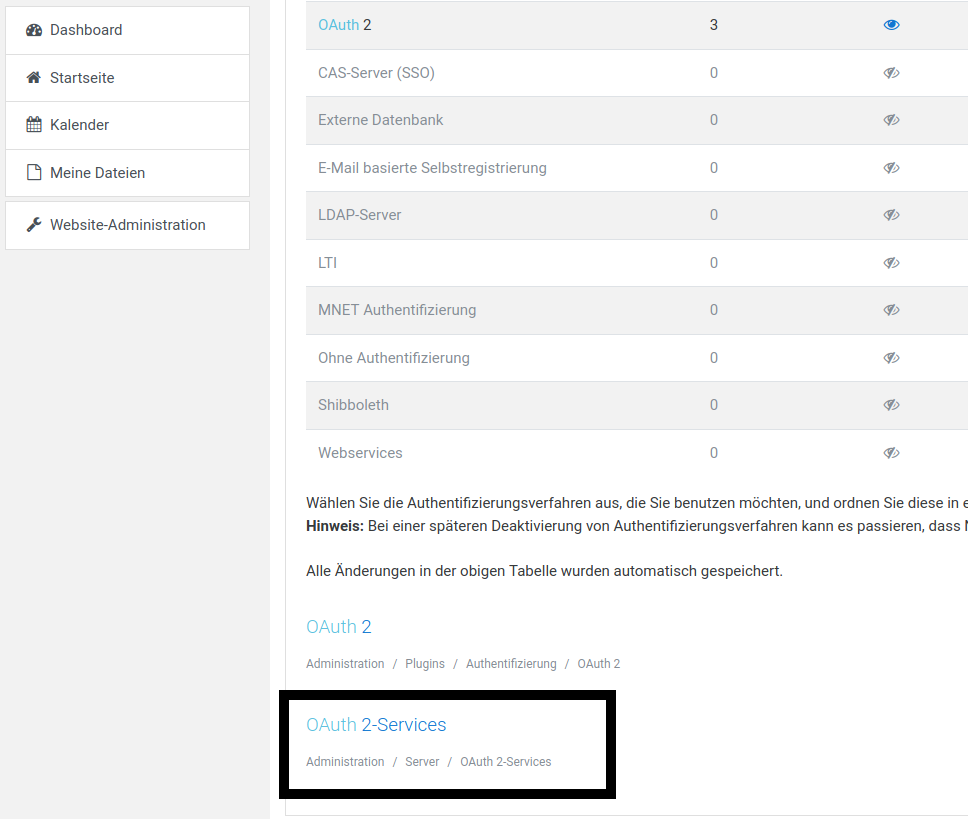This screenshot has height=819, width=968.
Task: Click the Website-Administration wrench icon
Action: 34,225
